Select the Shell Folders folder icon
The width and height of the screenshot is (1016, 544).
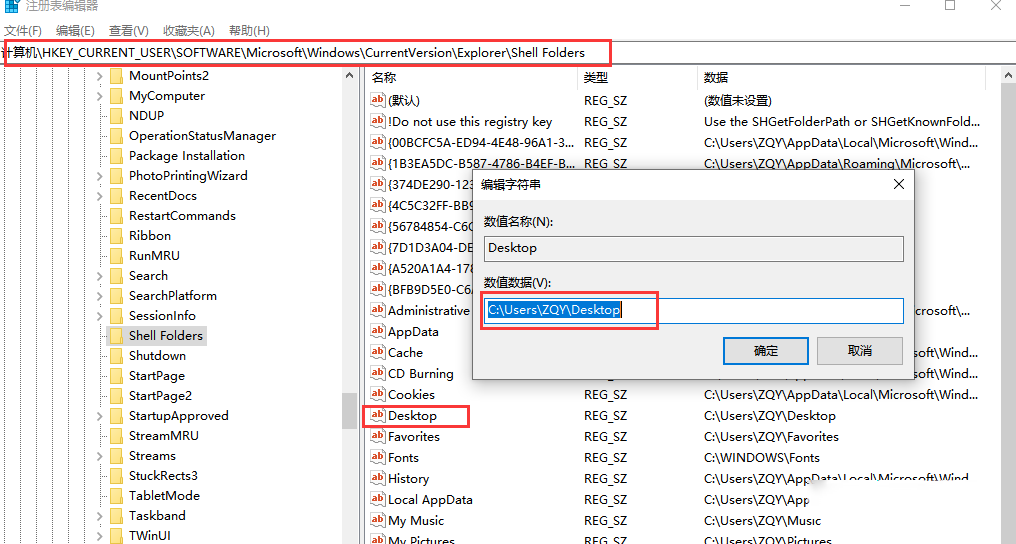pos(117,335)
